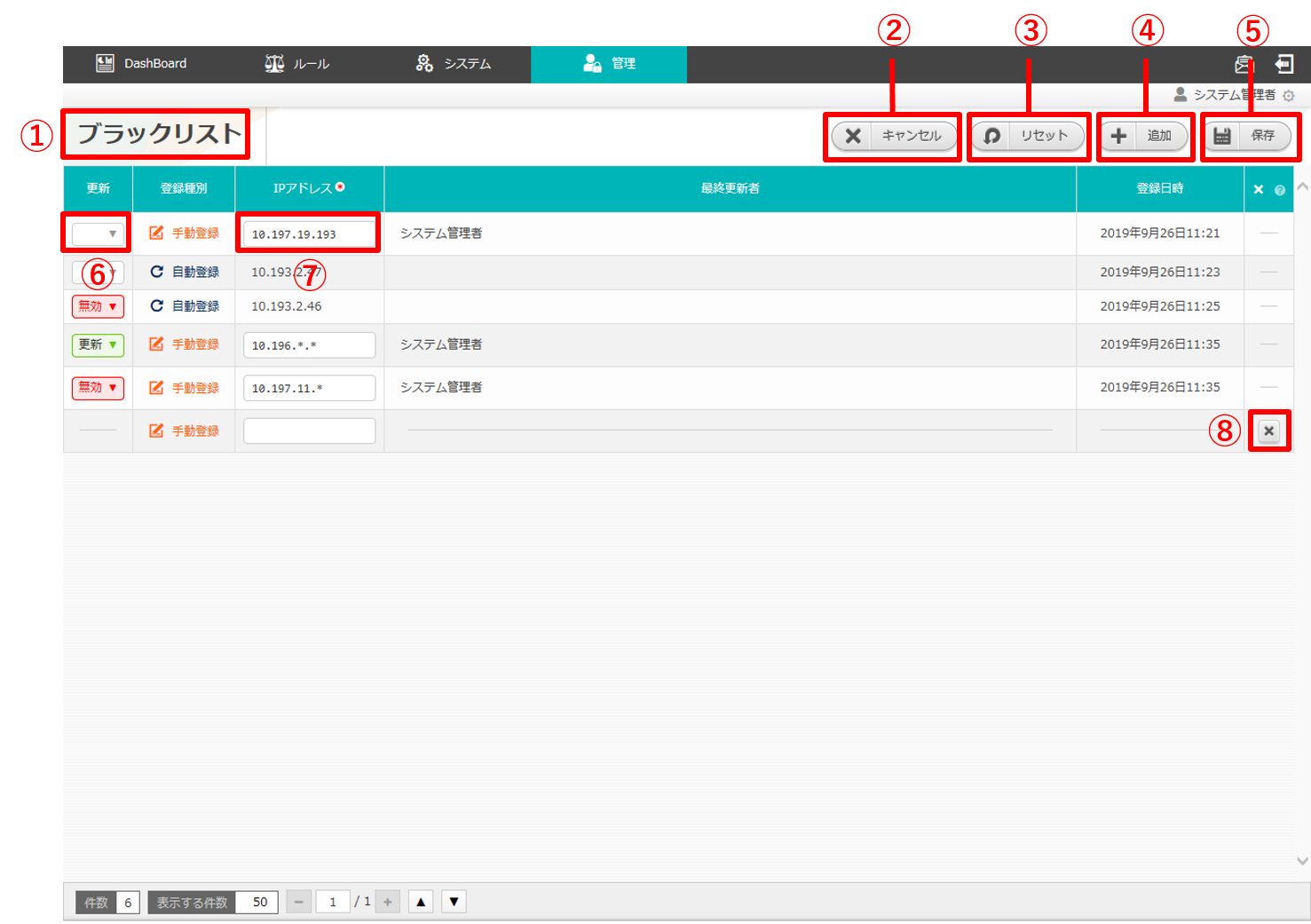Image resolution: width=1311 pixels, height=924 pixels.
Task: Click the 追加 button
Action: click(x=1144, y=136)
